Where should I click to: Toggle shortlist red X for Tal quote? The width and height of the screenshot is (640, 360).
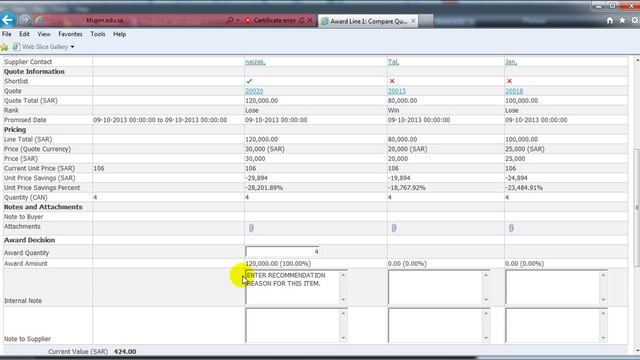(392, 81)
